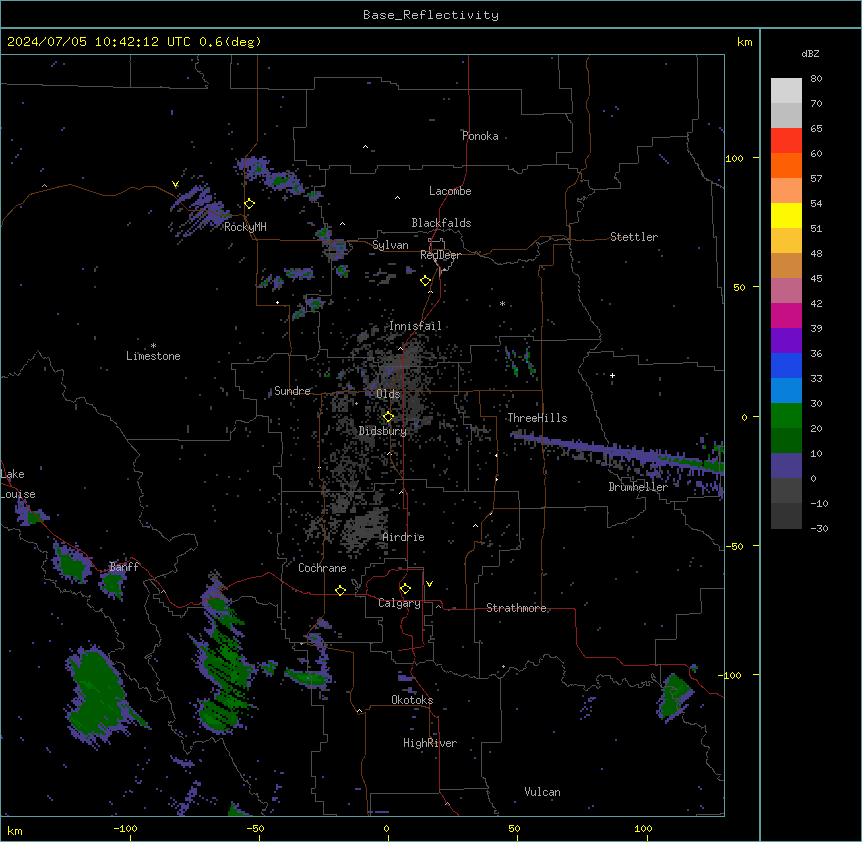Click the yellow V marker northwest of RockyMH
This screenshot has width=862, height=842.
pos(175,184)
